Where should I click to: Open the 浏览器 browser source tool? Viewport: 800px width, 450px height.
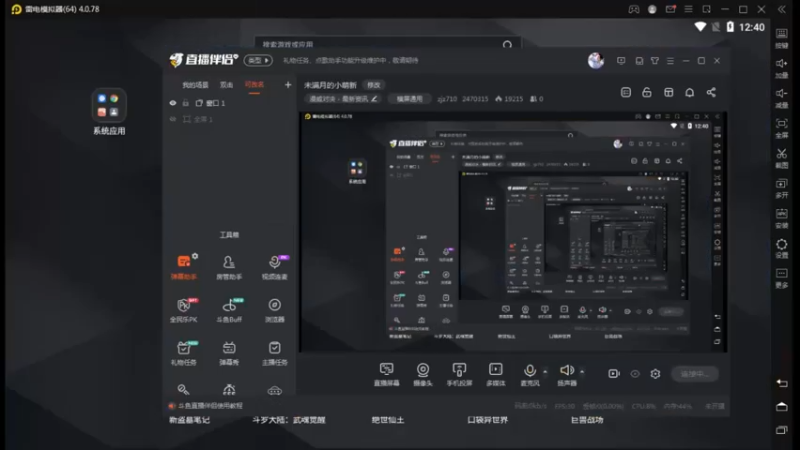tap(274, 310)
